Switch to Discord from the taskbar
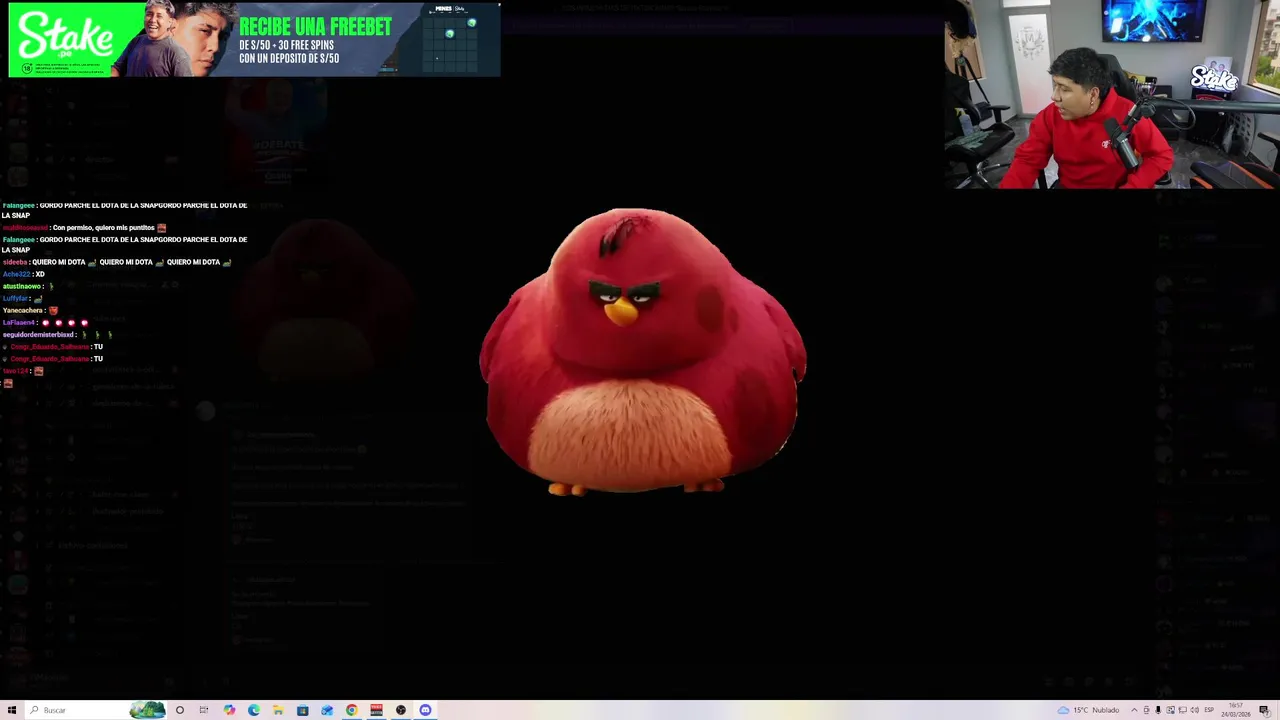This screenshot has width=1280, height=720. (x=426, y=710)
